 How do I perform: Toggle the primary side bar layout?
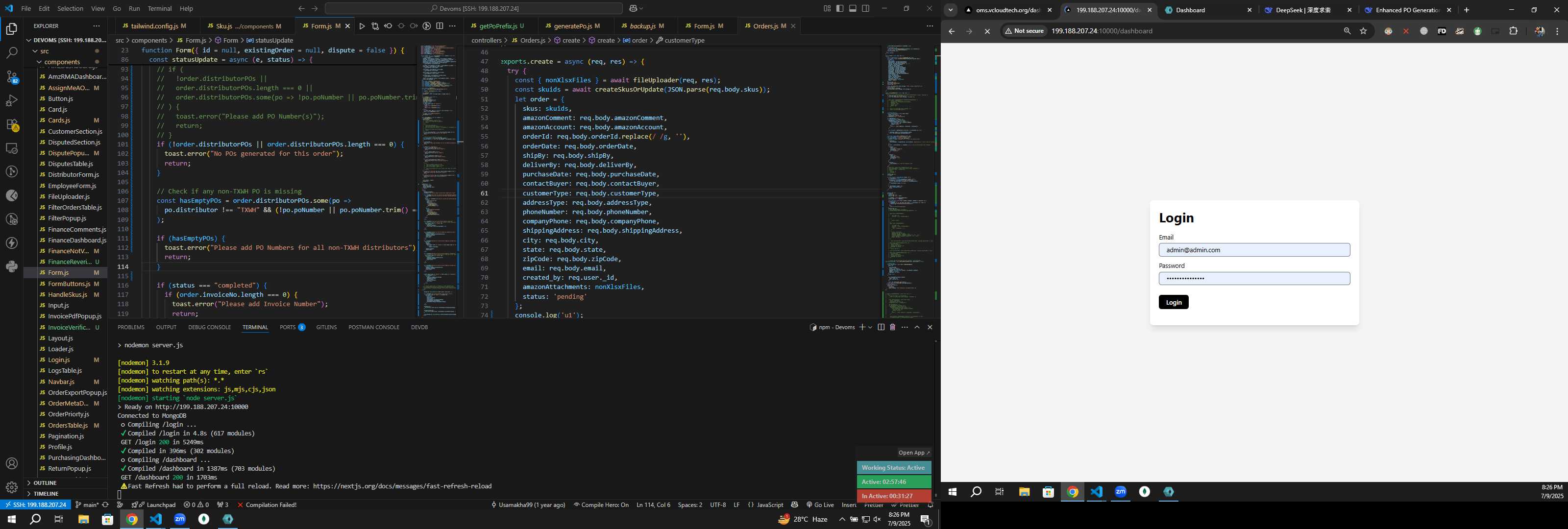(840, 8)
